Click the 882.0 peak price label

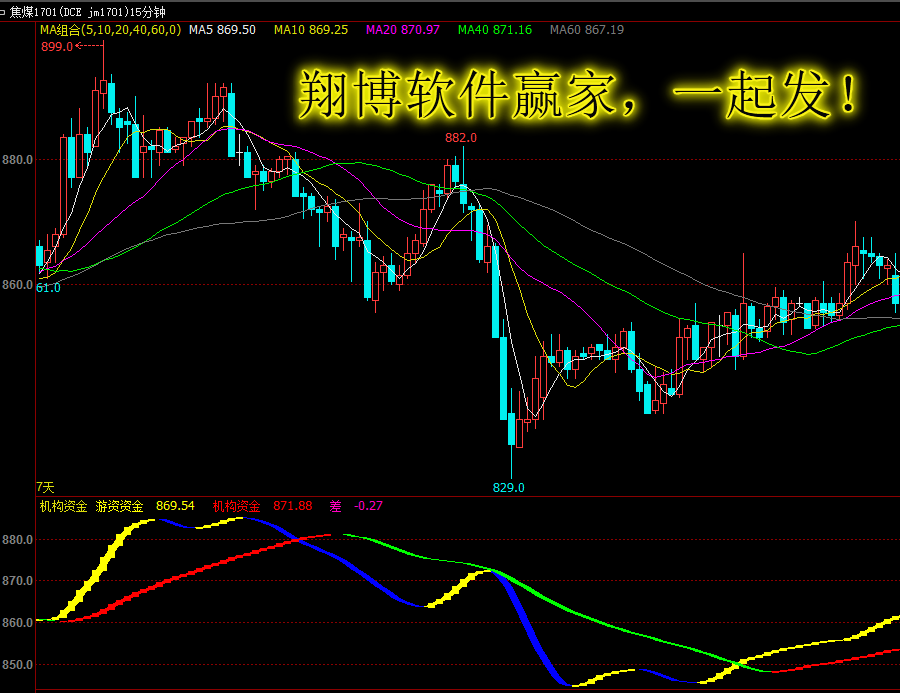[x=461, y=138]
